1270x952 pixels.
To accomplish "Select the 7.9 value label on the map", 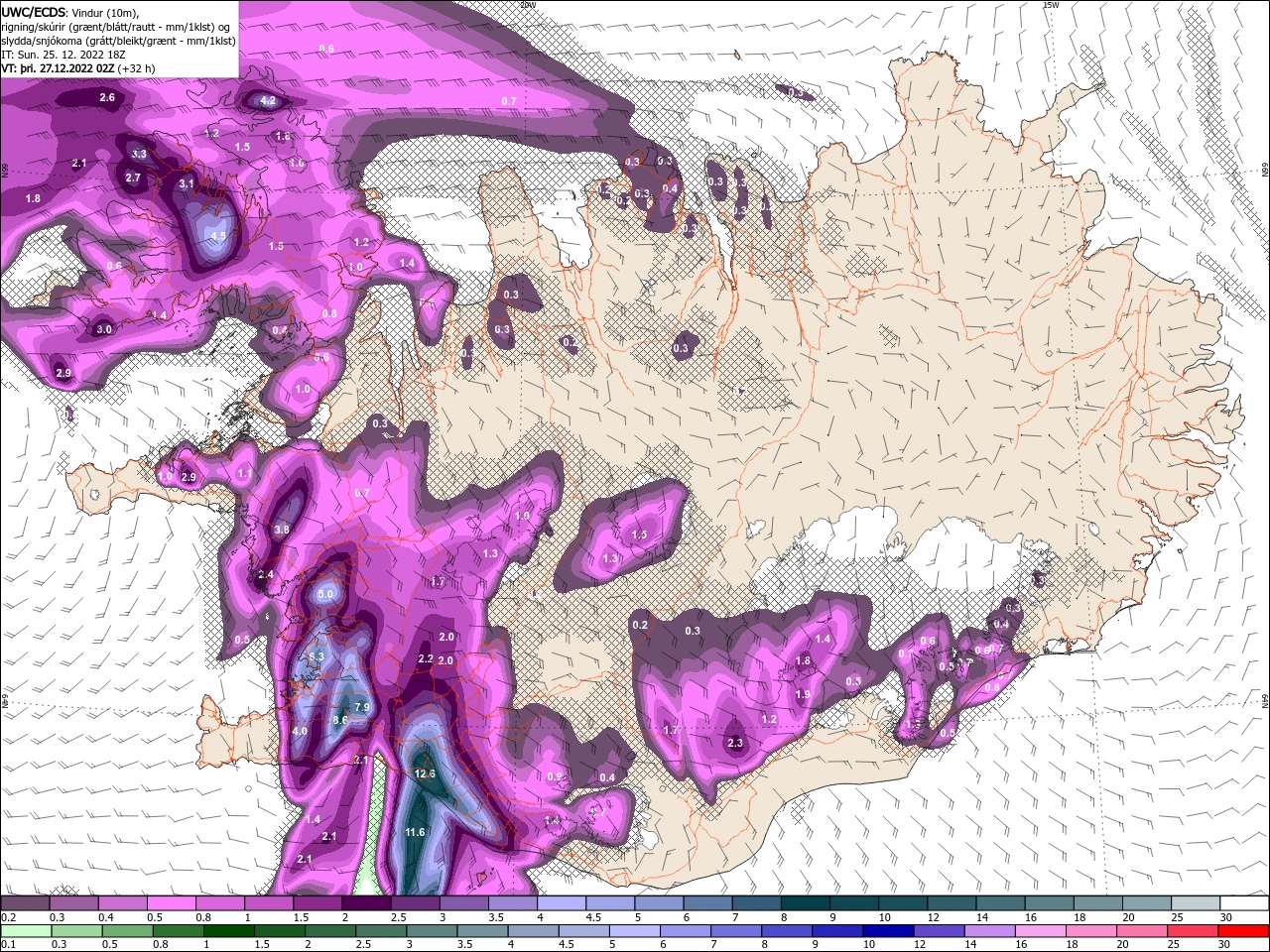I will click(361, 707).
